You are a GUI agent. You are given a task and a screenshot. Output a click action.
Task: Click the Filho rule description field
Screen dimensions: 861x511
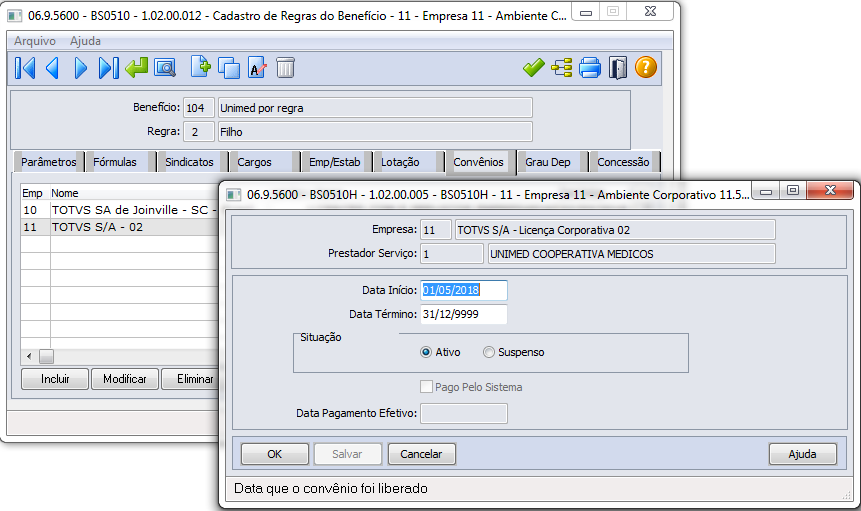375,132
